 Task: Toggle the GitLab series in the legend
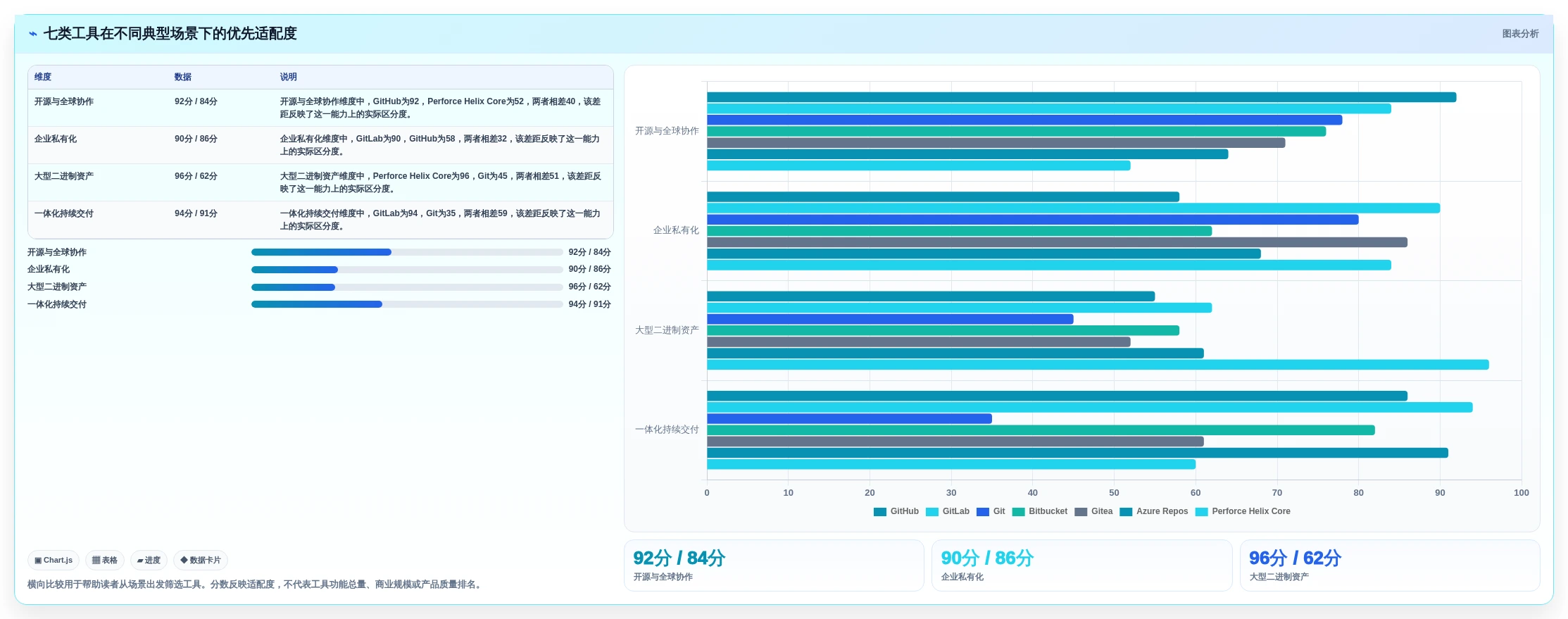[x=947, y=512]
